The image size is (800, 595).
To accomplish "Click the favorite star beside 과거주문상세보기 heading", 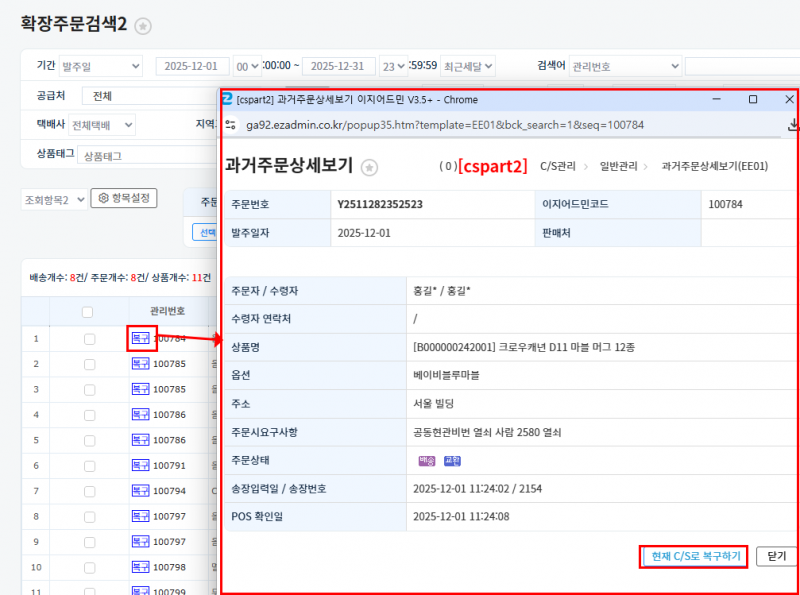I will coord(369,167).
